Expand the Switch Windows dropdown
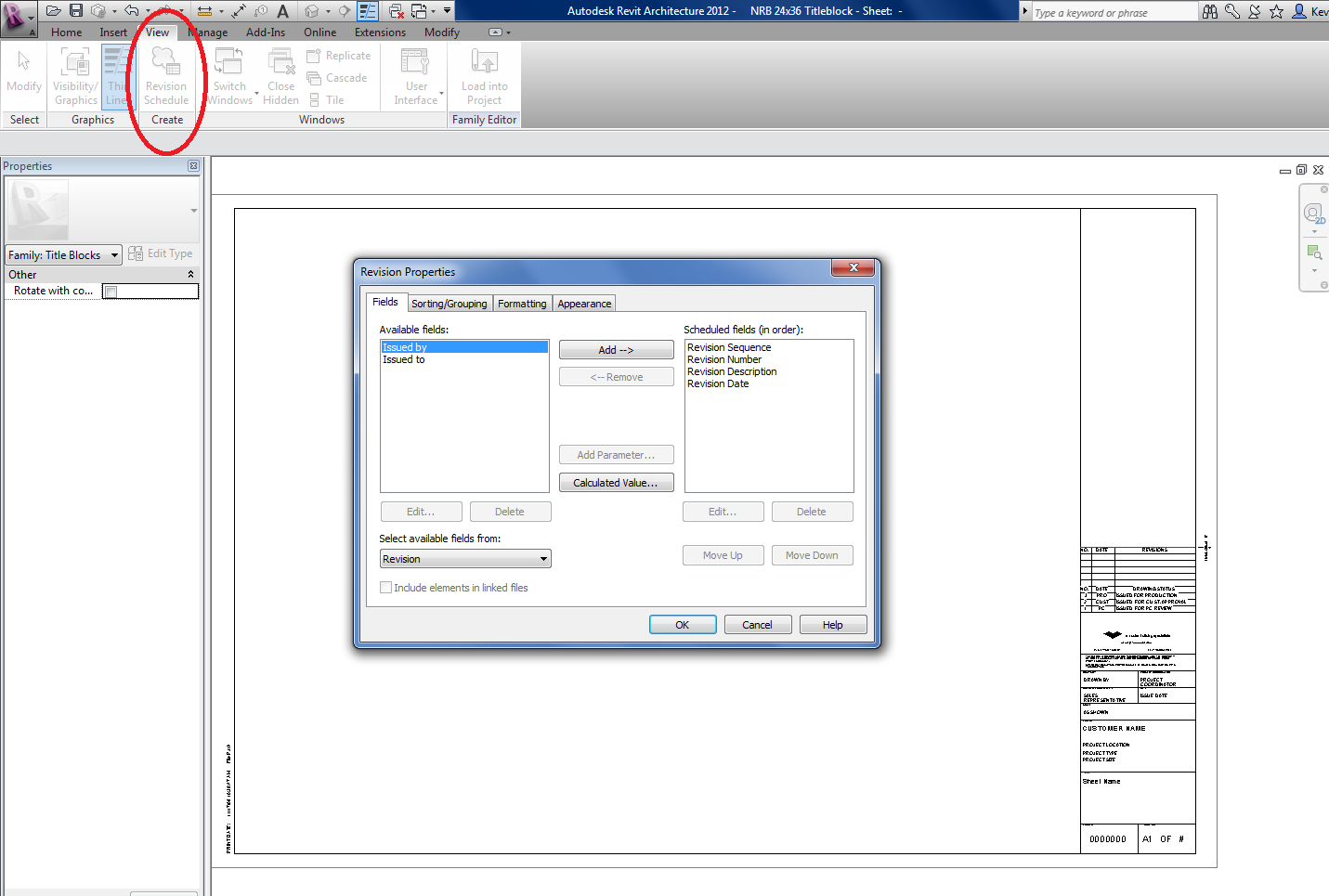This screenshot has height=896, width=1329. click(256, 93)
